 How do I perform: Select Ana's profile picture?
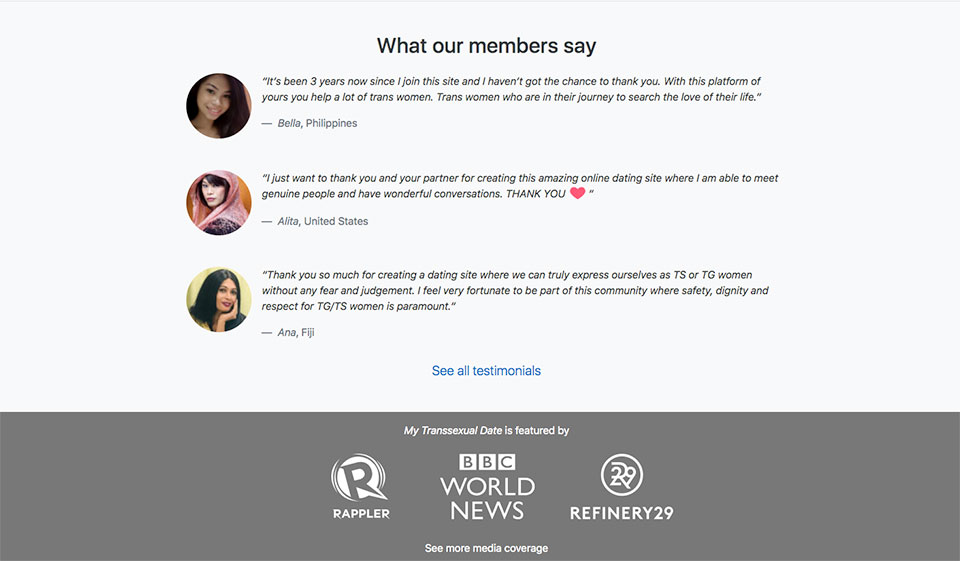click(219, 299)
